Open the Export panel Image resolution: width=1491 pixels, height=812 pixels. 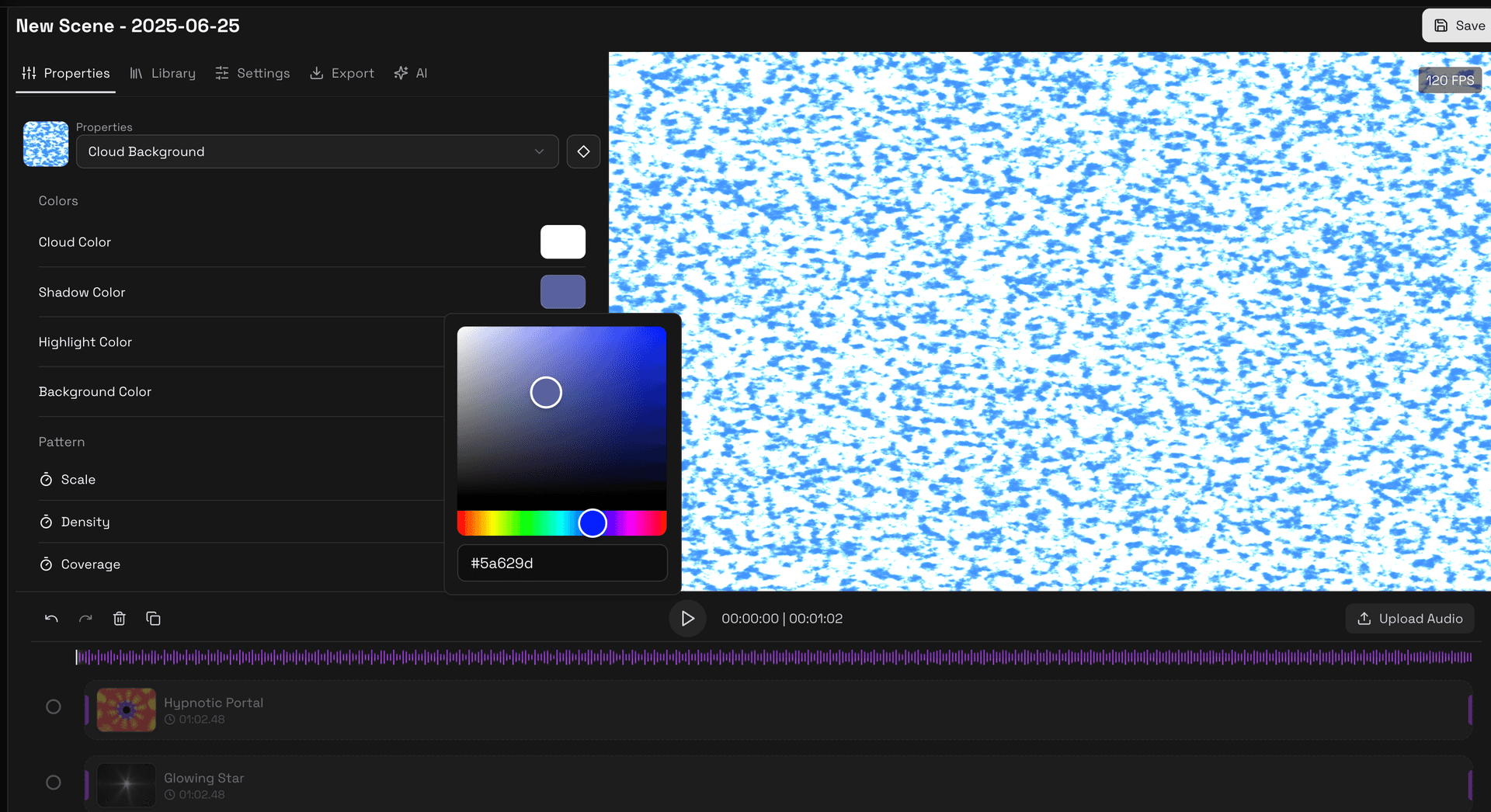click(342, 73)
